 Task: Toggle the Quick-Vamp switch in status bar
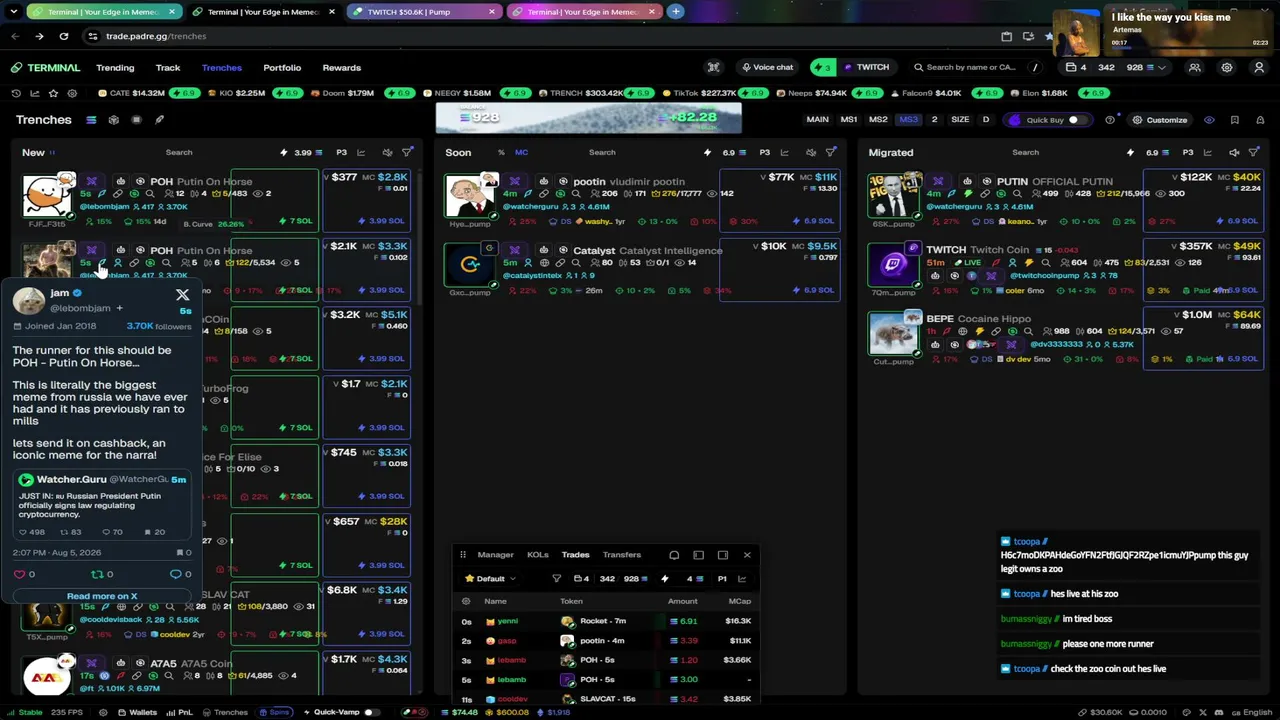(369, 712)
